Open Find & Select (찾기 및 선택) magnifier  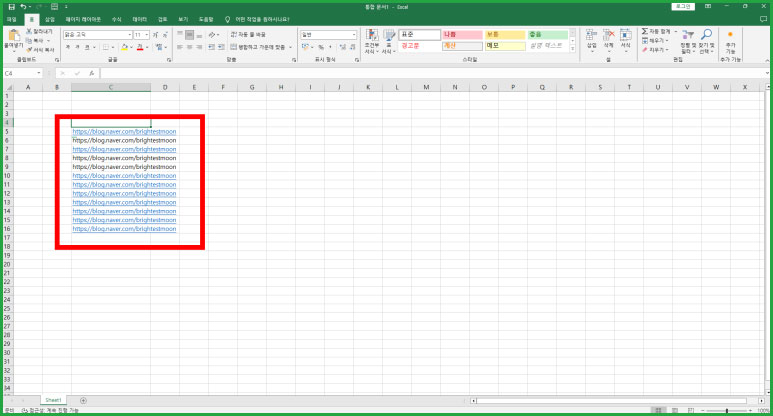(x=706, y=41)
